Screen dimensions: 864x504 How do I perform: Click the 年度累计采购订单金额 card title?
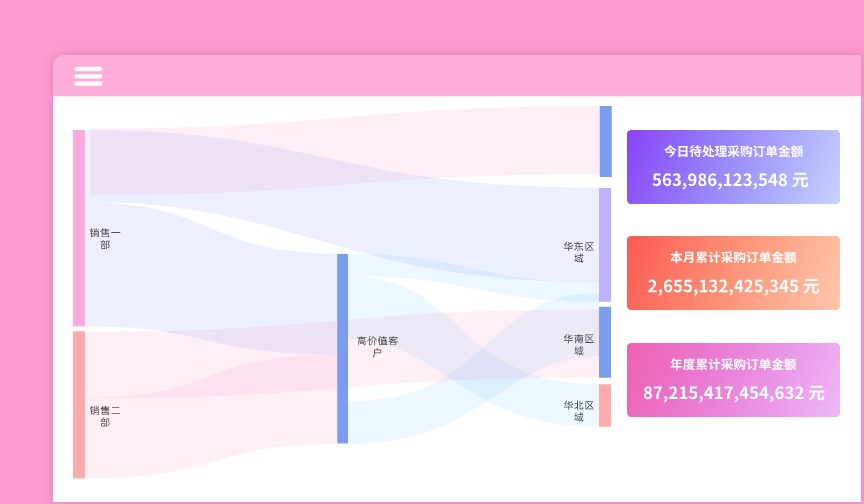pos(733,364)
